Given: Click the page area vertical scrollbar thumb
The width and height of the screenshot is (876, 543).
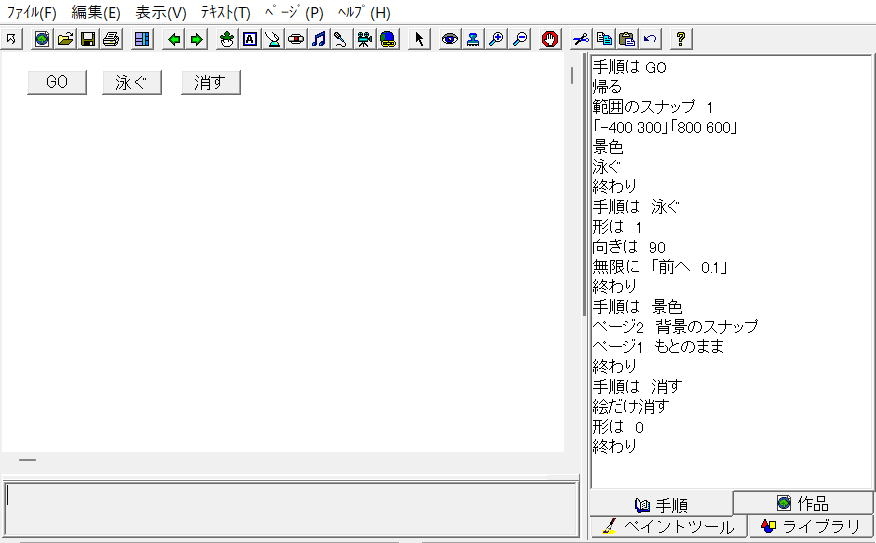Looking at the screenshot, I should pyautogui.click(x=572, y=75).
